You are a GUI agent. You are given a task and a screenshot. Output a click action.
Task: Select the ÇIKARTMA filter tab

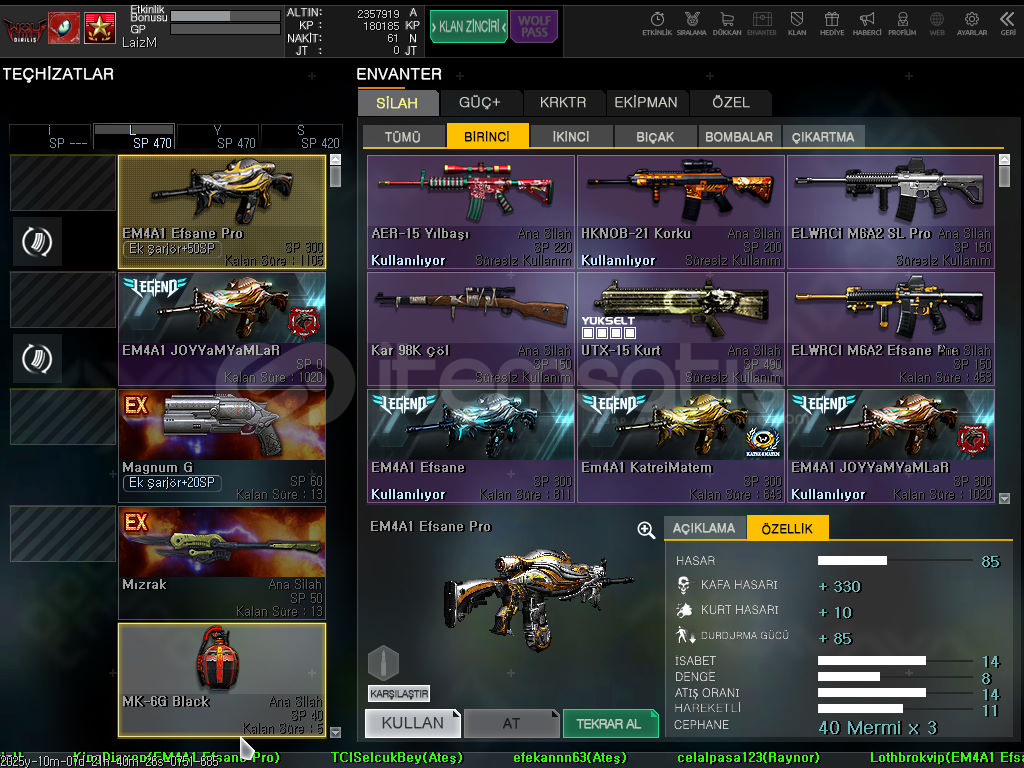823,136
